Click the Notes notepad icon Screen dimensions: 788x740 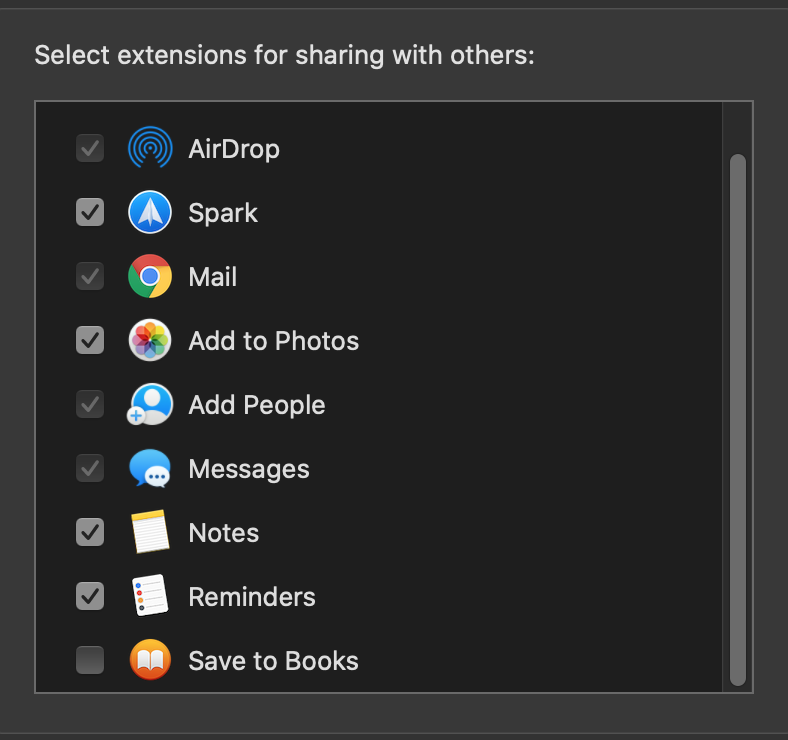coord(150,532)
